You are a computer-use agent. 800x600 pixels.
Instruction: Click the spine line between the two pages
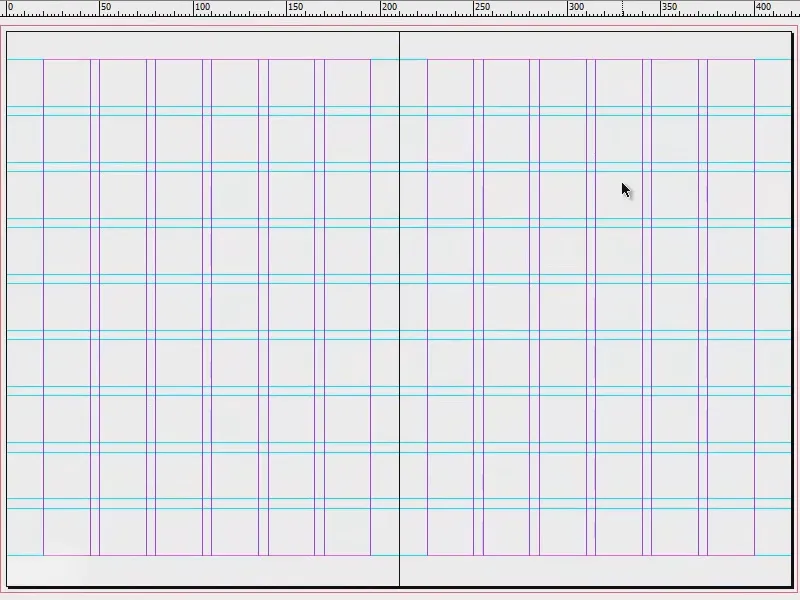click(x=400, y=300)
